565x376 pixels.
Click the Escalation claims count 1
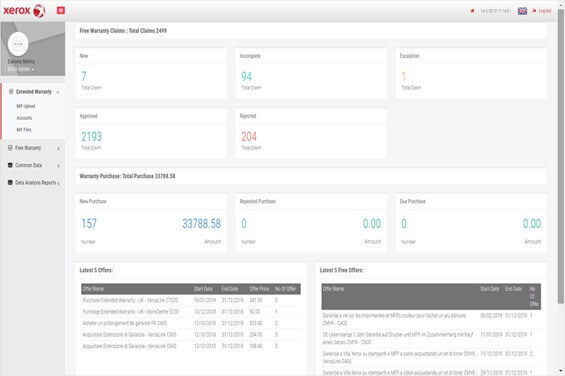click(x=404, y=76)
